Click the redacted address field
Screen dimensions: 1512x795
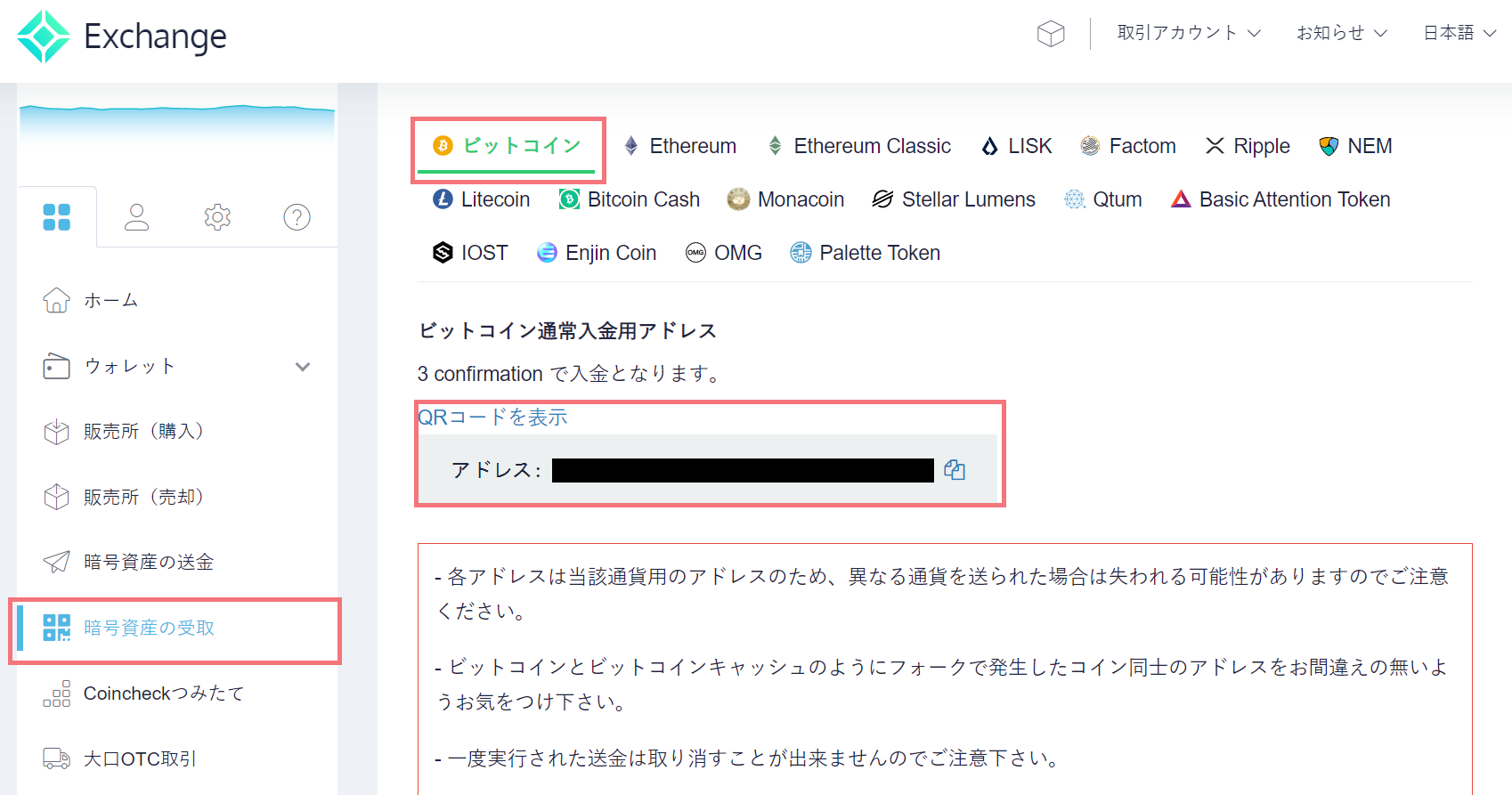click(x=743, y=470)
